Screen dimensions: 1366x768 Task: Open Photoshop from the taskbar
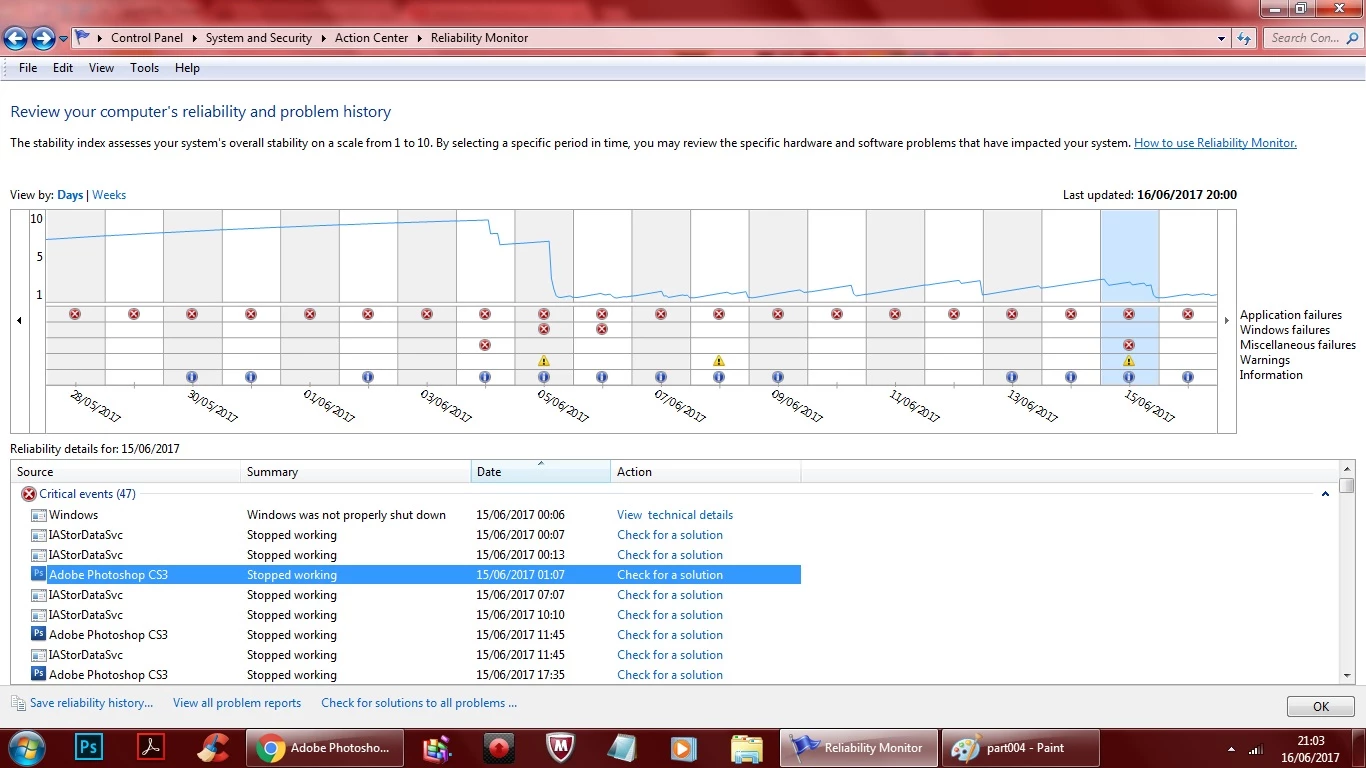(x=89, y=747)
